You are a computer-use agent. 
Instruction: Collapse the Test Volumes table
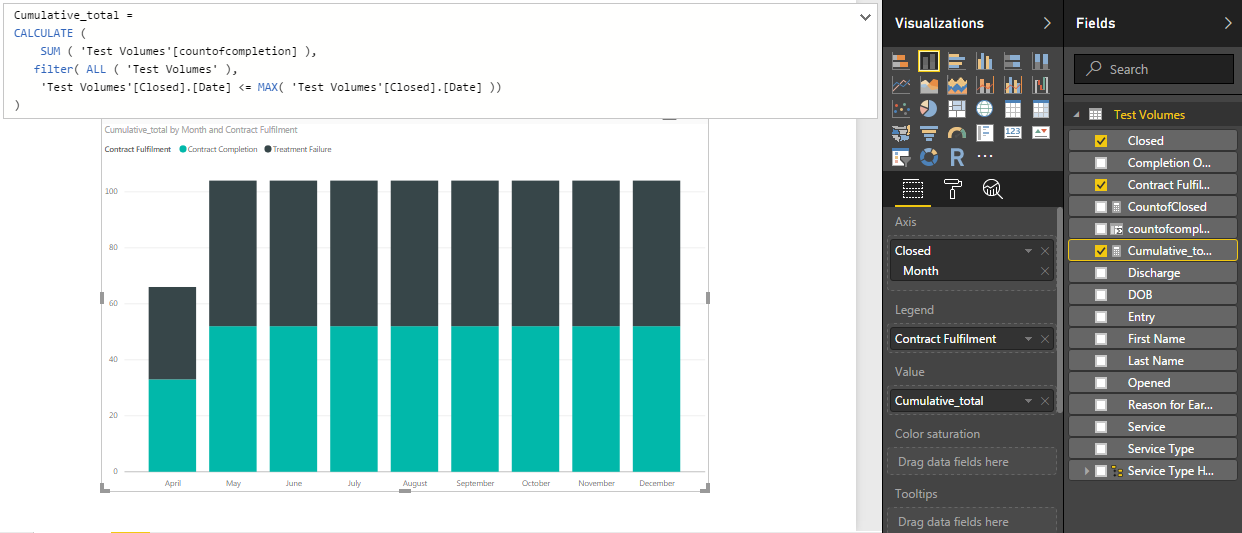(1077, 115)
